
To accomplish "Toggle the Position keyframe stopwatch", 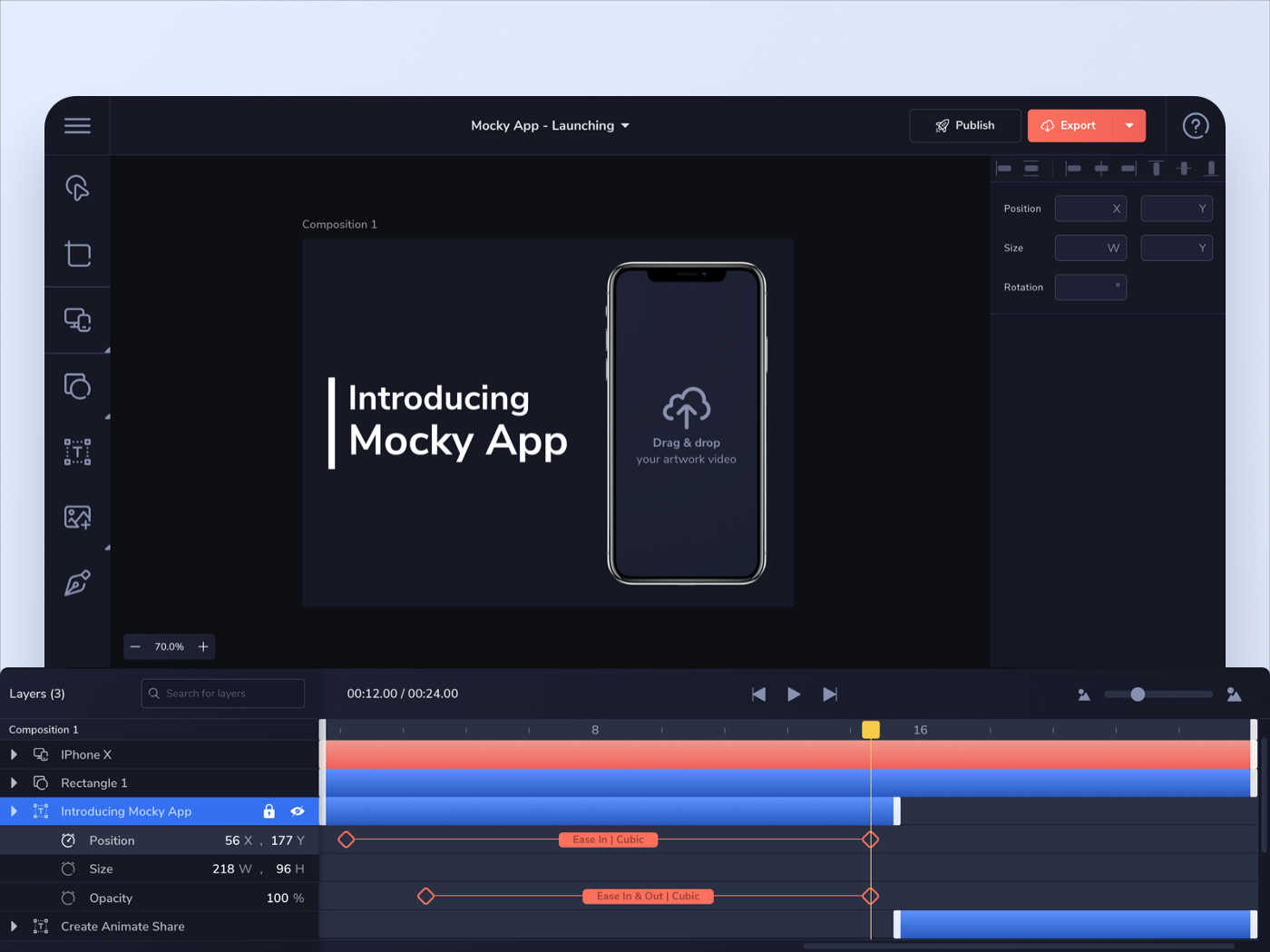I will coord(68,840).
